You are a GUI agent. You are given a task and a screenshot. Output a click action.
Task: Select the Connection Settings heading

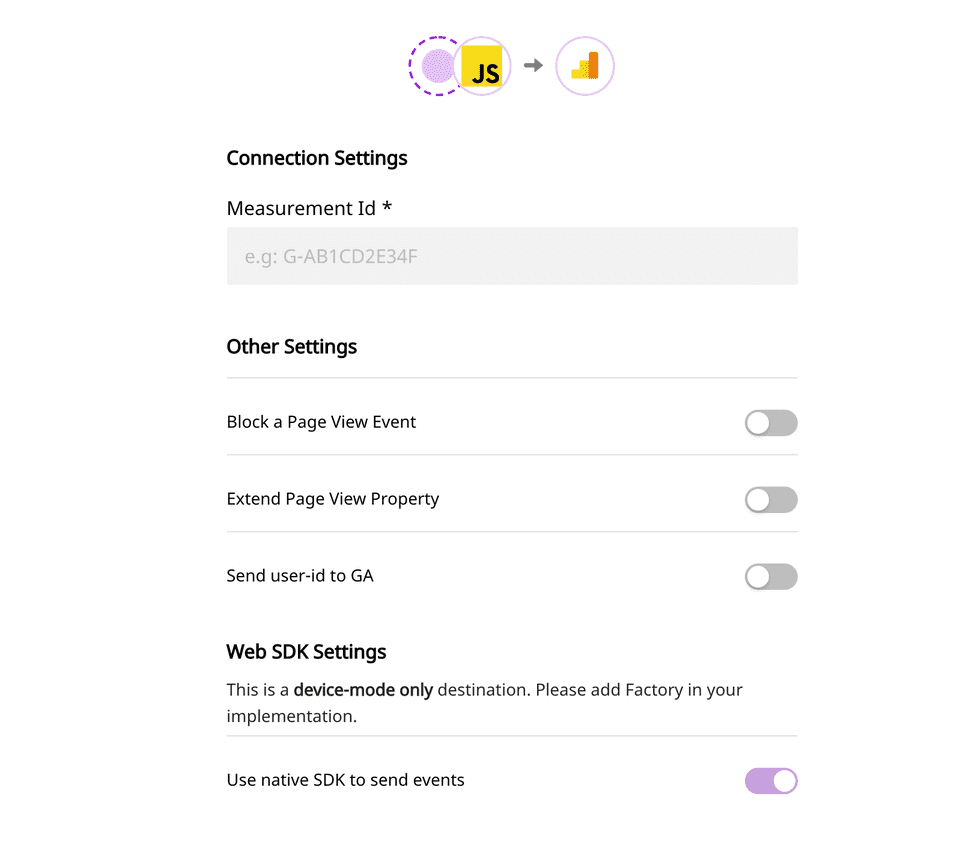pyautogui.click(x=317, y=158)
